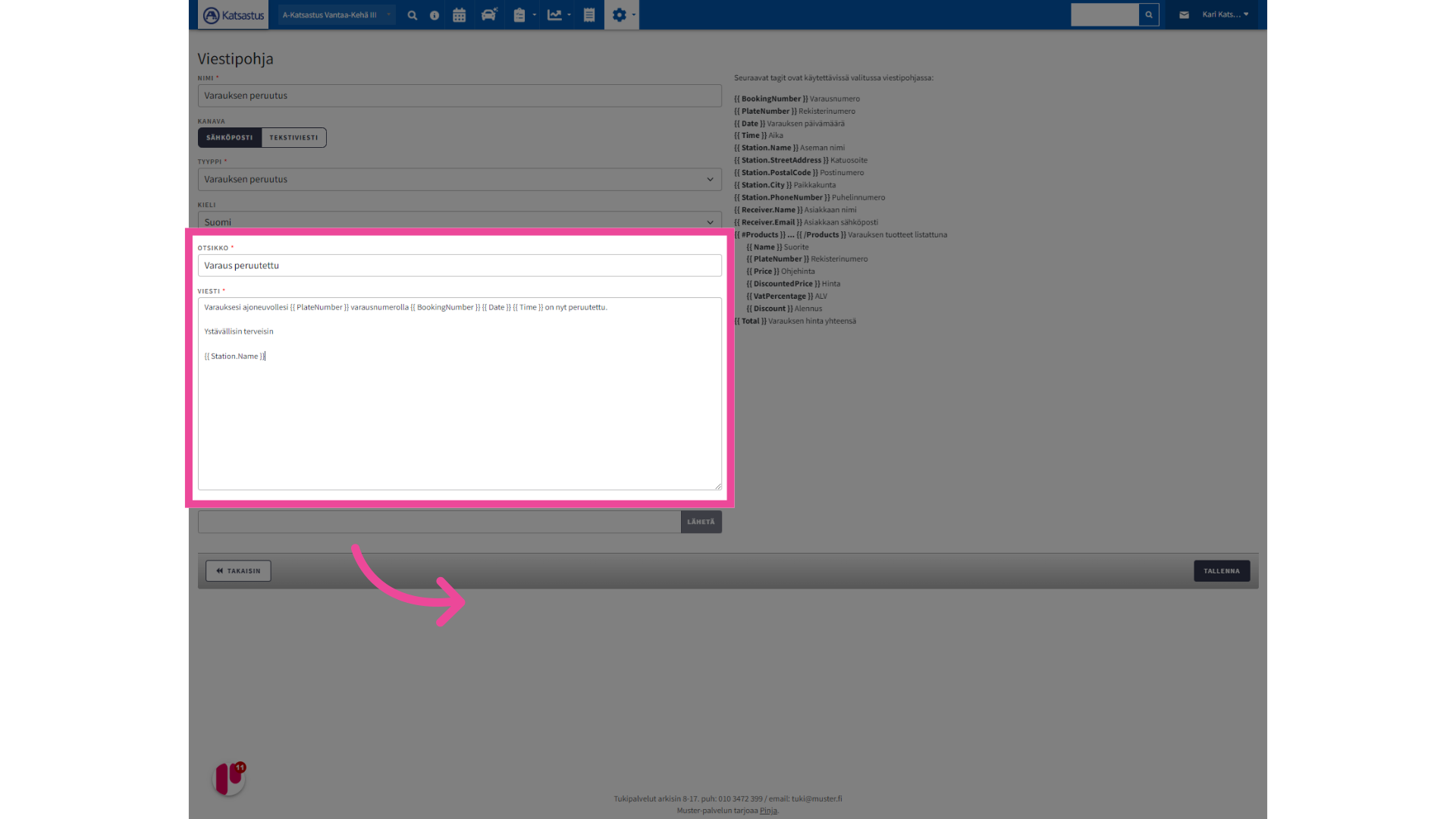Click the envelope messages icon
1456x819 pixels.
pos(1184,14)
